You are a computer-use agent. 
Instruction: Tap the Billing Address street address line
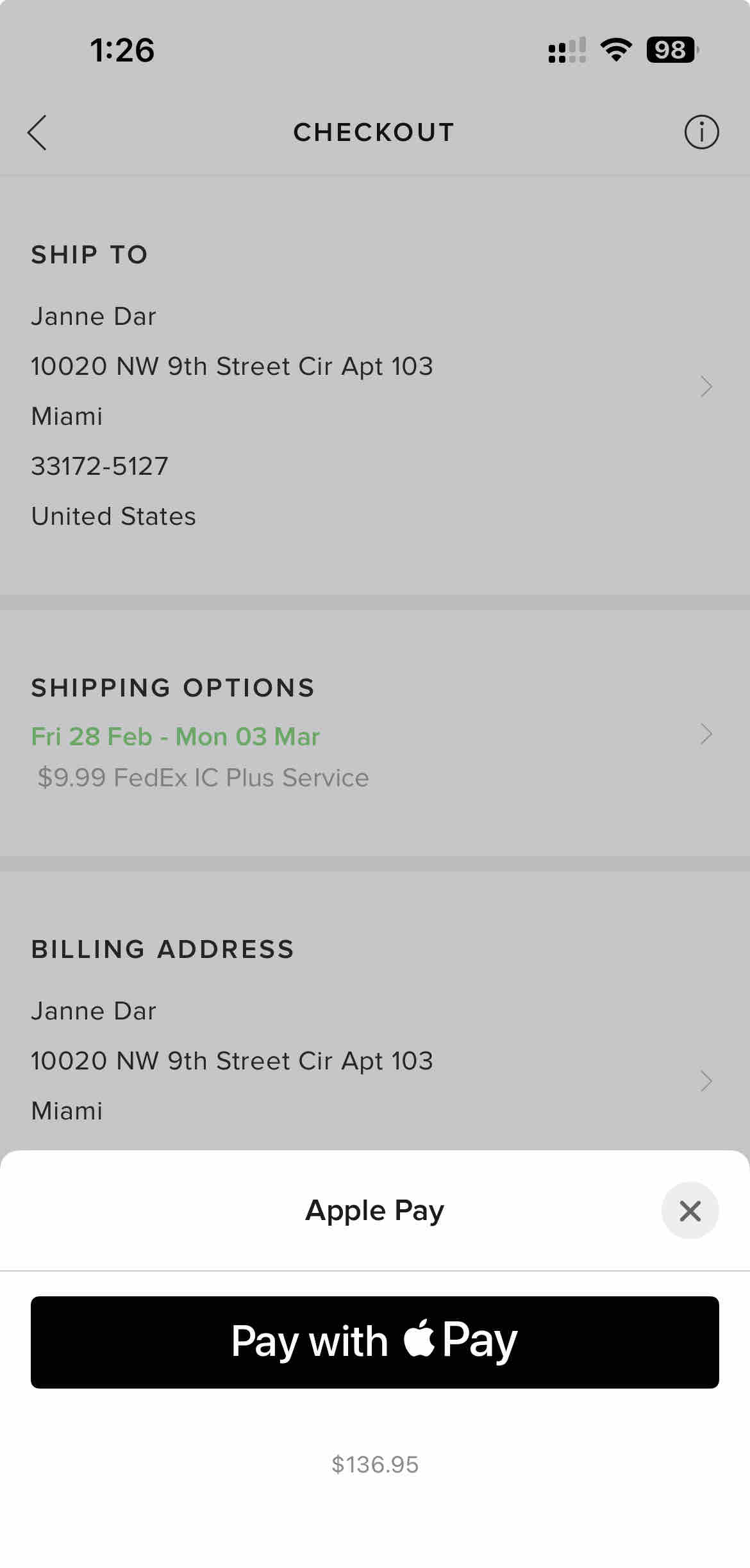click(232, 1061)
